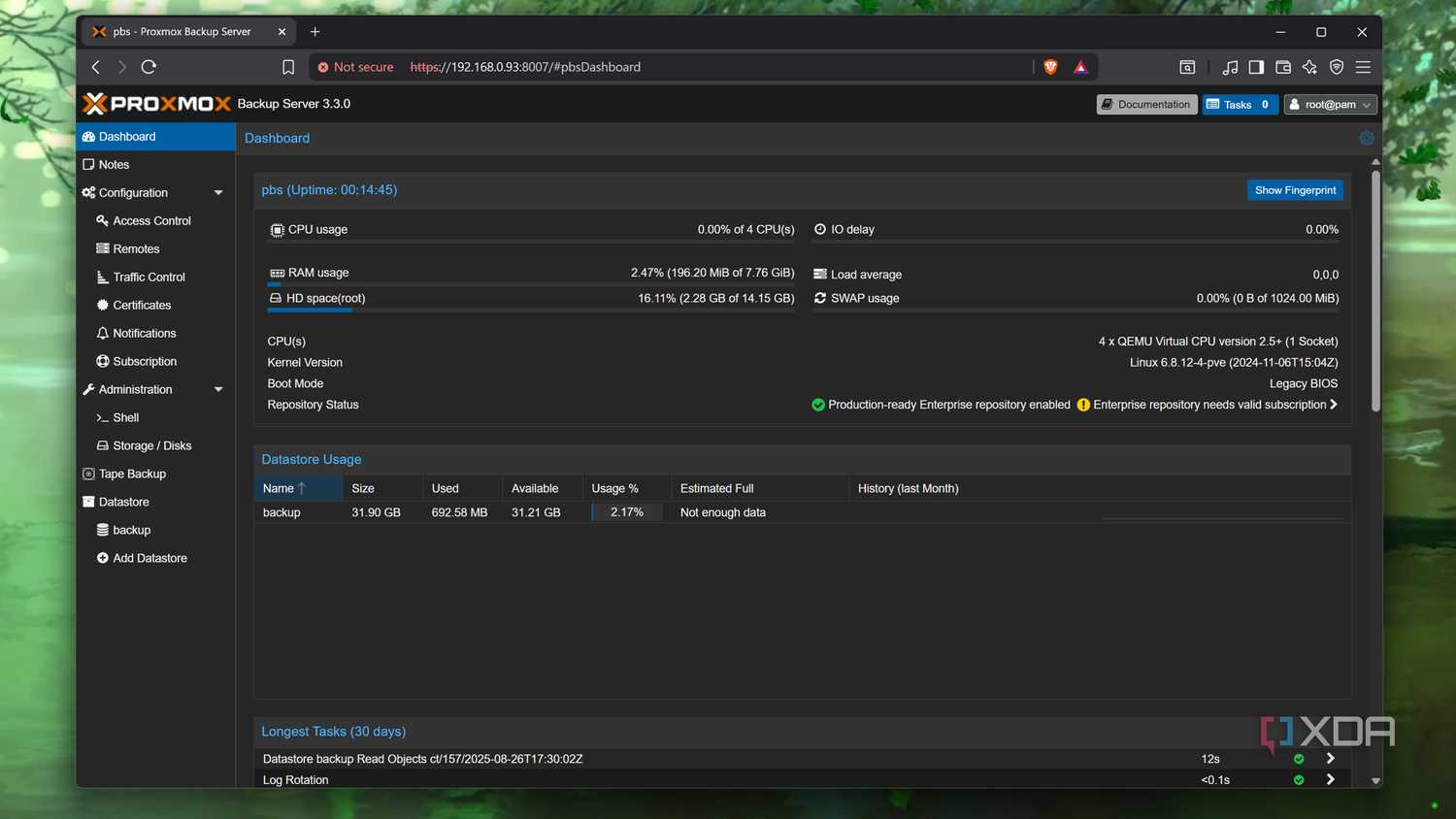Click Brave Rewards triangle icon
Screen dimensions: 1456x819
pos(1080,67)
